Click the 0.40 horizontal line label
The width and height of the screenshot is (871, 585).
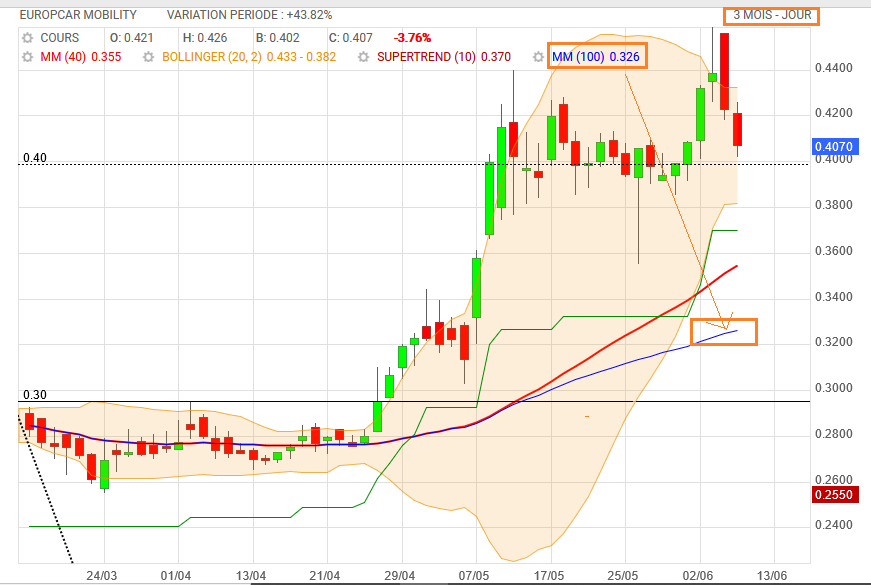click(35, 158)
